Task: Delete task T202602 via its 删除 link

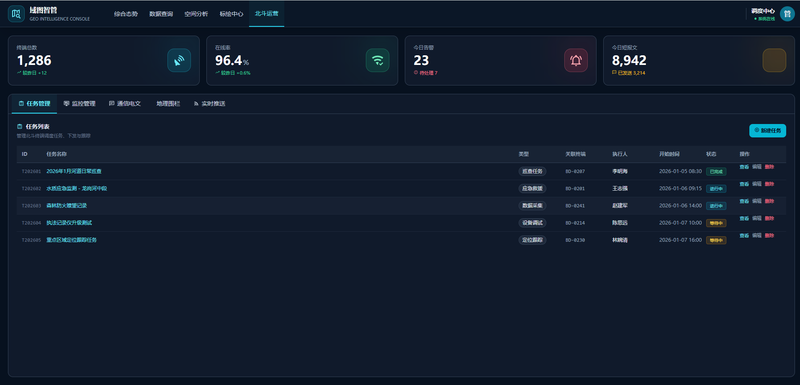Action: (x=769, y=184)
